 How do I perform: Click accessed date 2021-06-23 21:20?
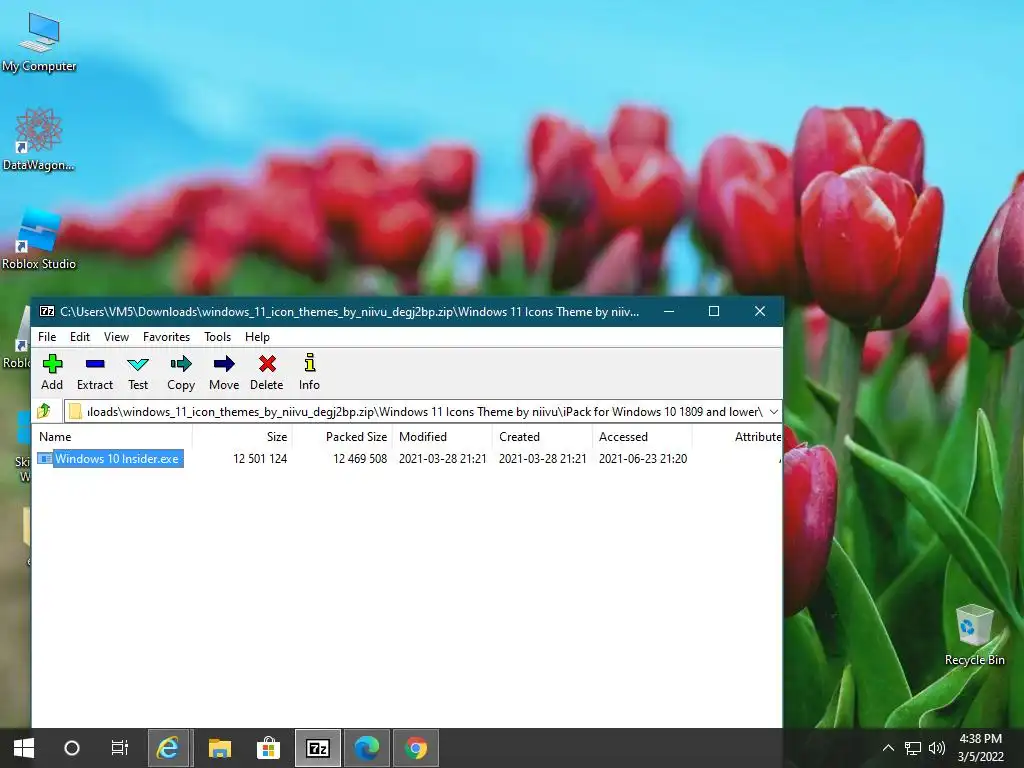643,458
